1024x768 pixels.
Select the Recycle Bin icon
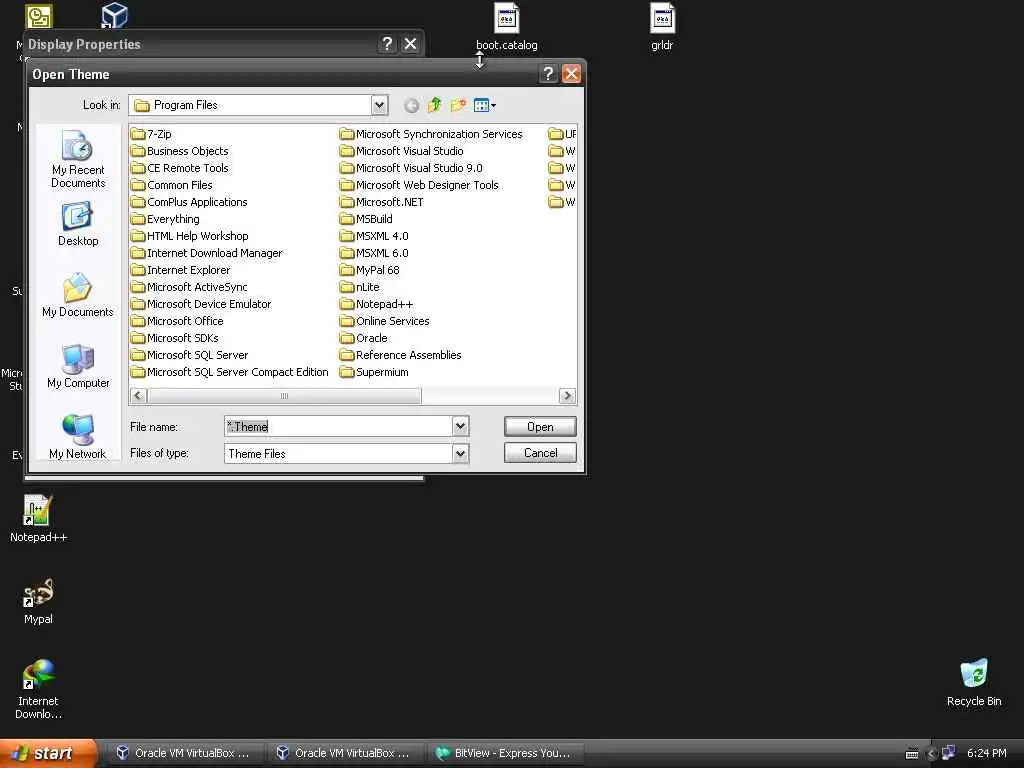(974, 682)
